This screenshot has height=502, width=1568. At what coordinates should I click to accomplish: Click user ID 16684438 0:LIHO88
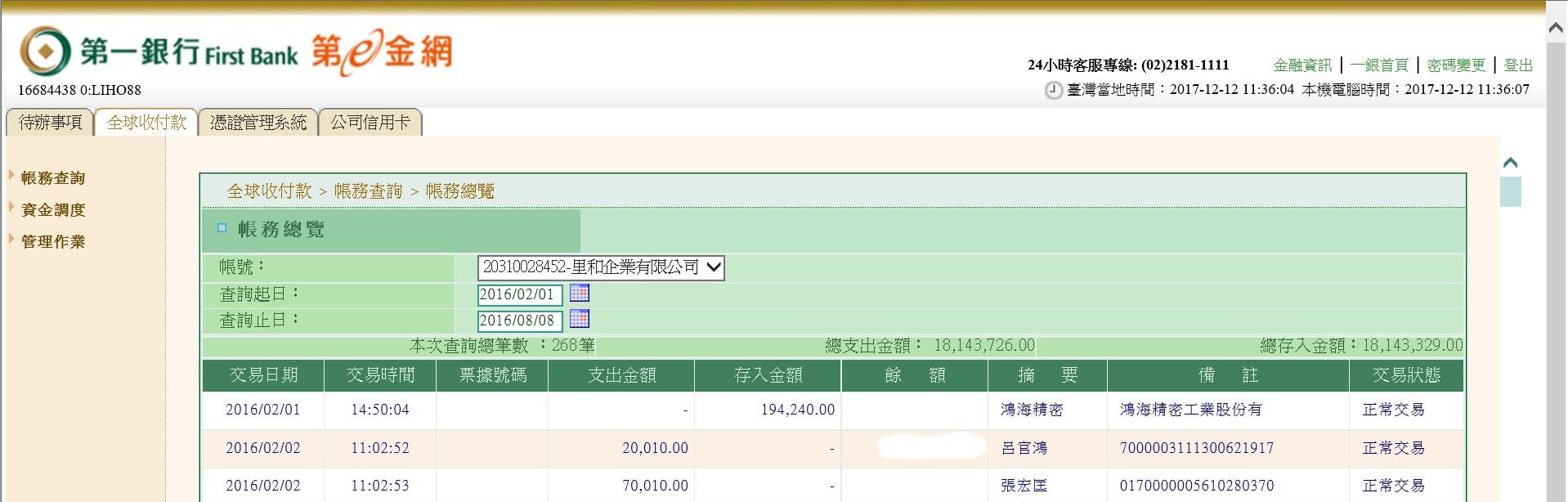click(79, 90)
